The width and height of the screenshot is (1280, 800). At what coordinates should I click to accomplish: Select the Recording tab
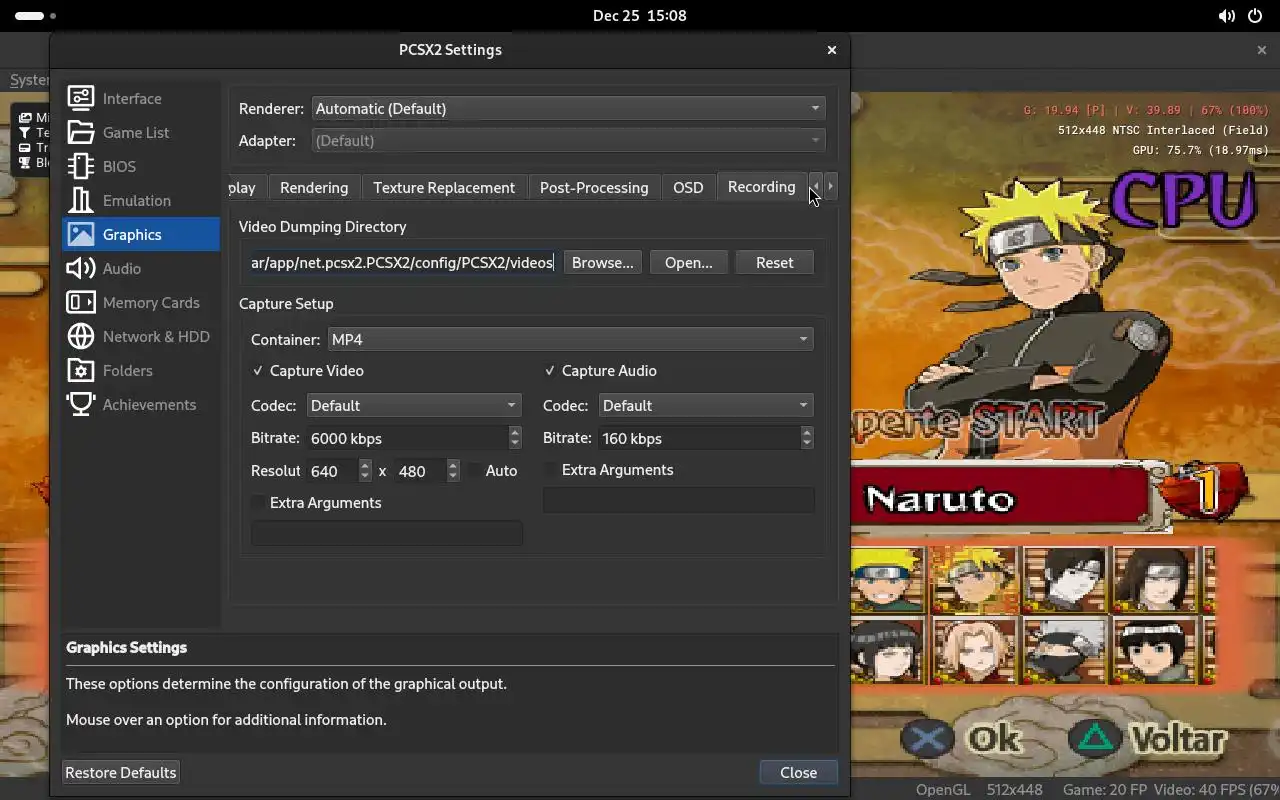click(762, 186)
